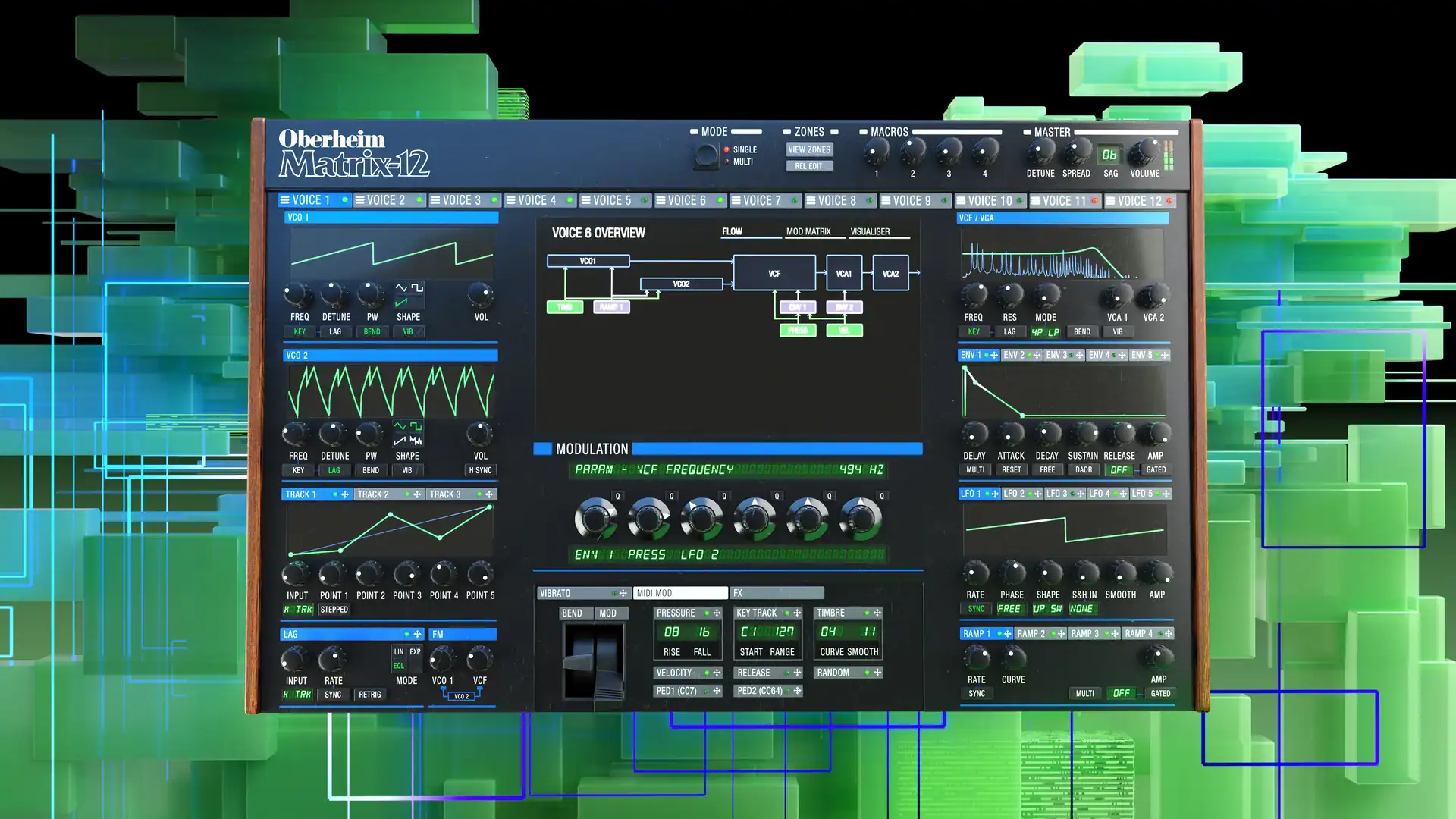Click the drag-assign cross icon on RAMP 1
This screenshot has height=819, width=1456.
1007,634
